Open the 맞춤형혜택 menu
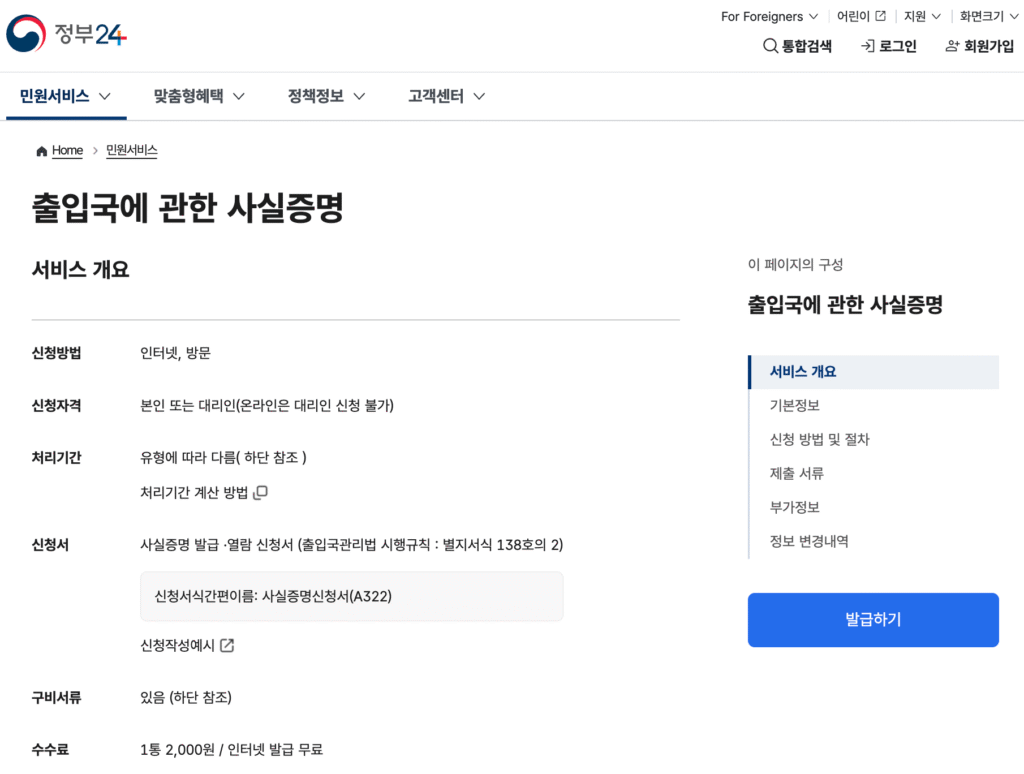This screenshot has width=1024, height=774. click(x=199, y=96)
